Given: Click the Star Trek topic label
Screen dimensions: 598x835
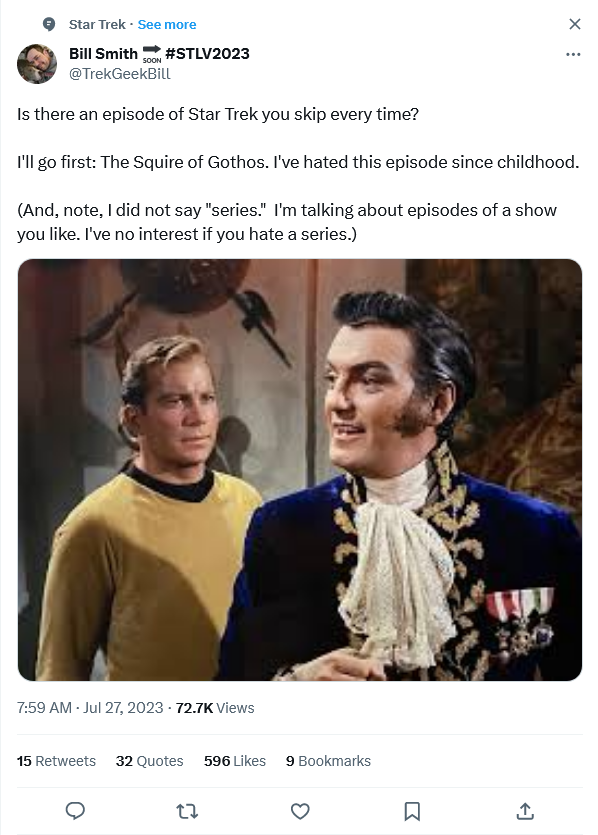Looking at the screenshot, I should point(97,24).
